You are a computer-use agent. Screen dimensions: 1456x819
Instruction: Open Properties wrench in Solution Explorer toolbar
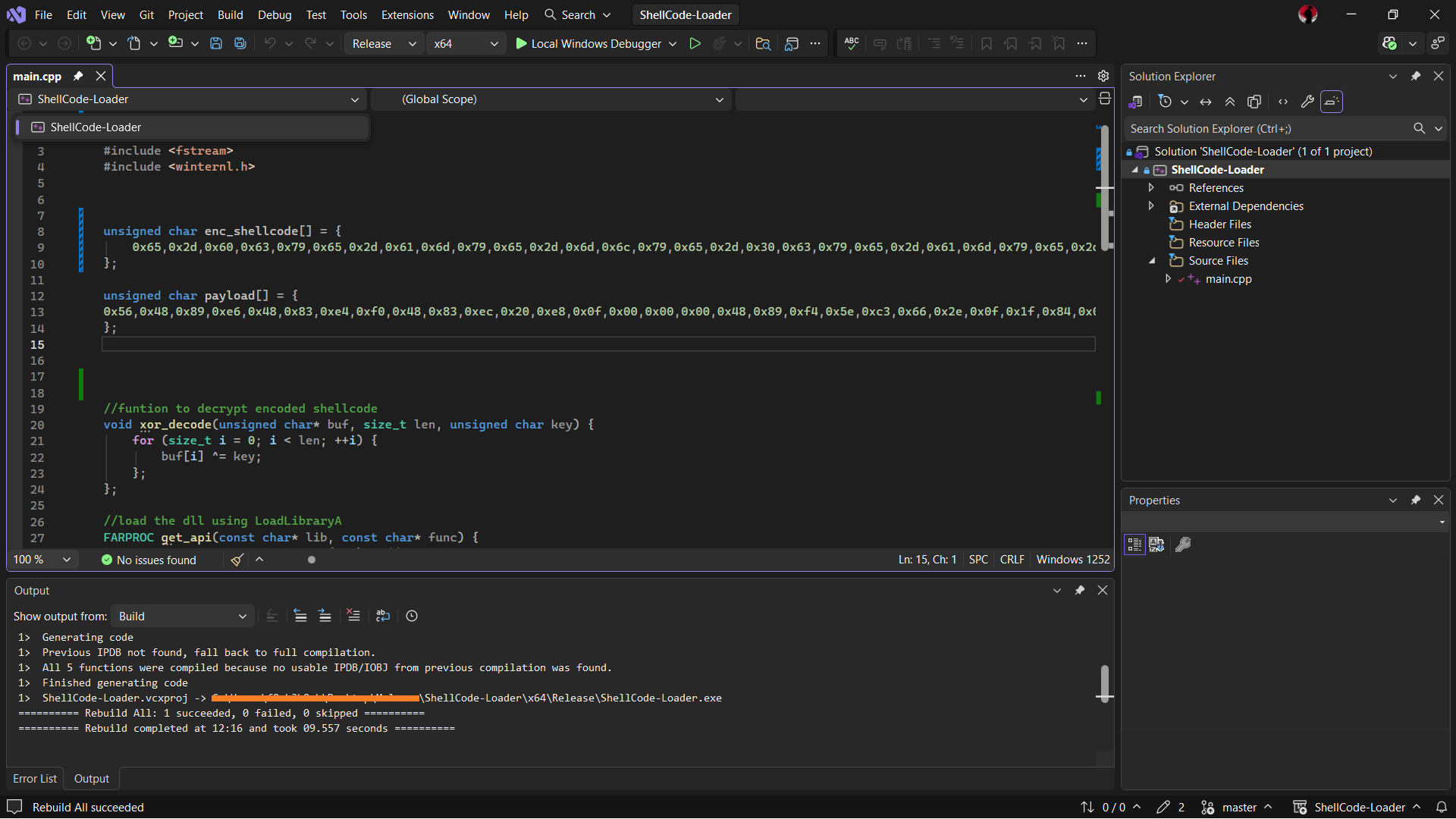[x=1307, y=102]
